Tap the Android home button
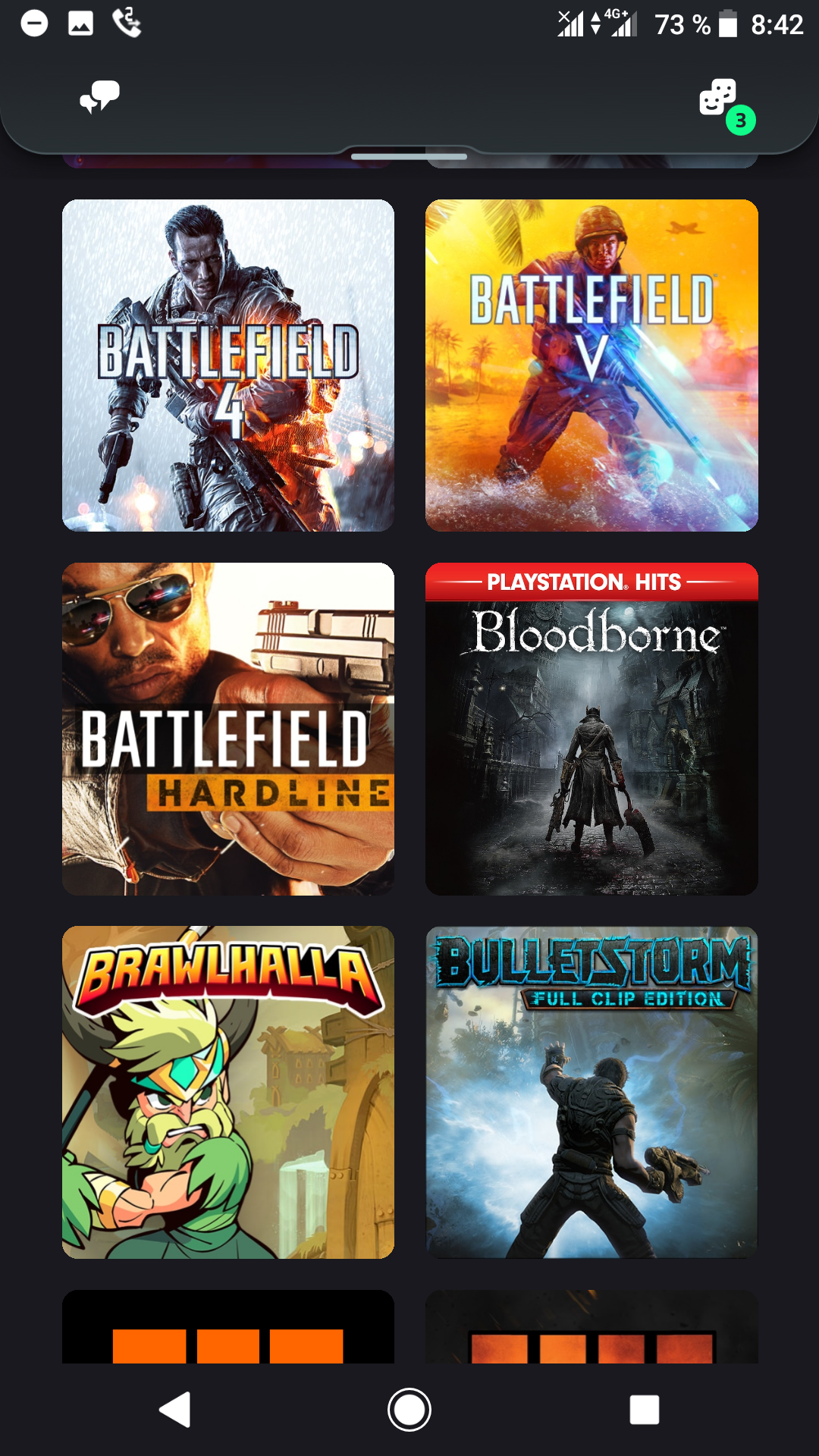Viewport: 819px width, 1456px height. [x=409, y=1410]
